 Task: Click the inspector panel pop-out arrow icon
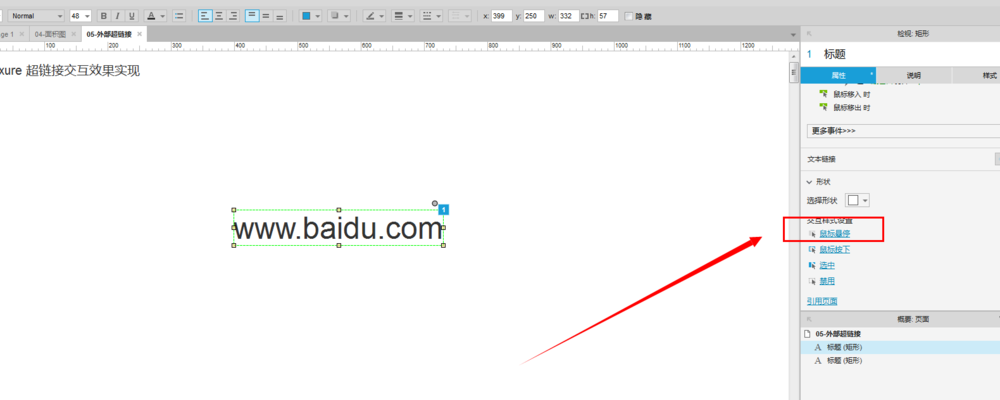coord(809,34)
